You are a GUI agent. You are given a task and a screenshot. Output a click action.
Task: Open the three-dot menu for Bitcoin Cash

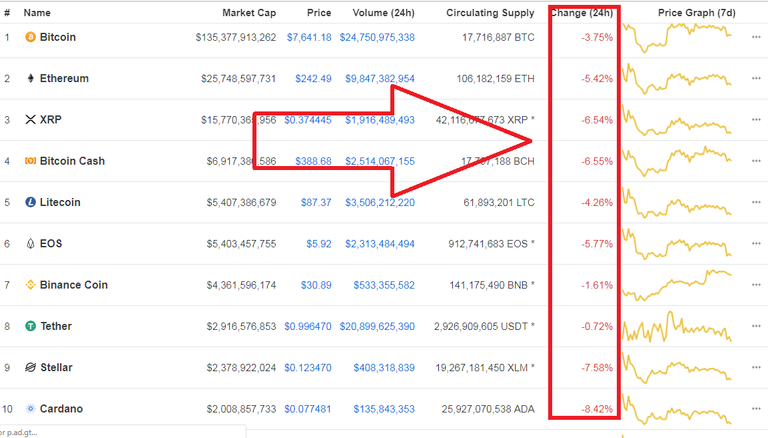[x=756, y=161]
